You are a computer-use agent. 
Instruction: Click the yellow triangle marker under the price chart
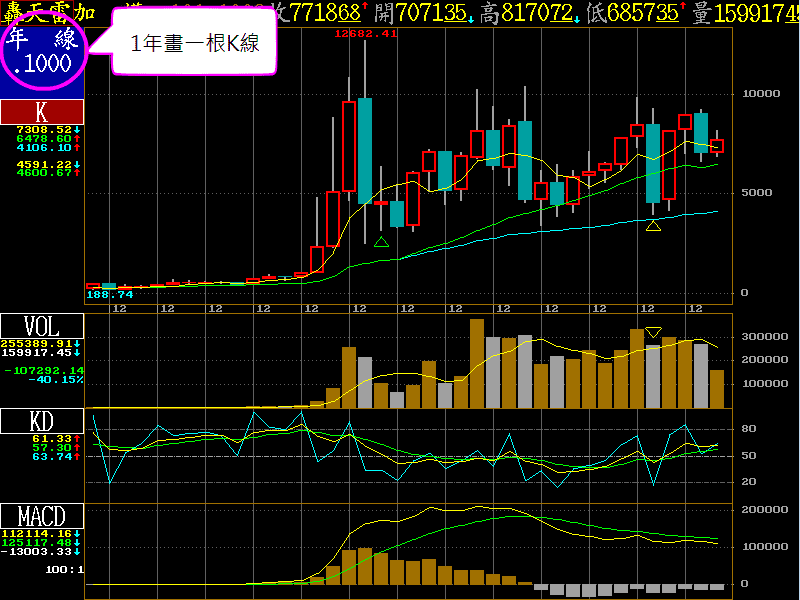(653, 226)
